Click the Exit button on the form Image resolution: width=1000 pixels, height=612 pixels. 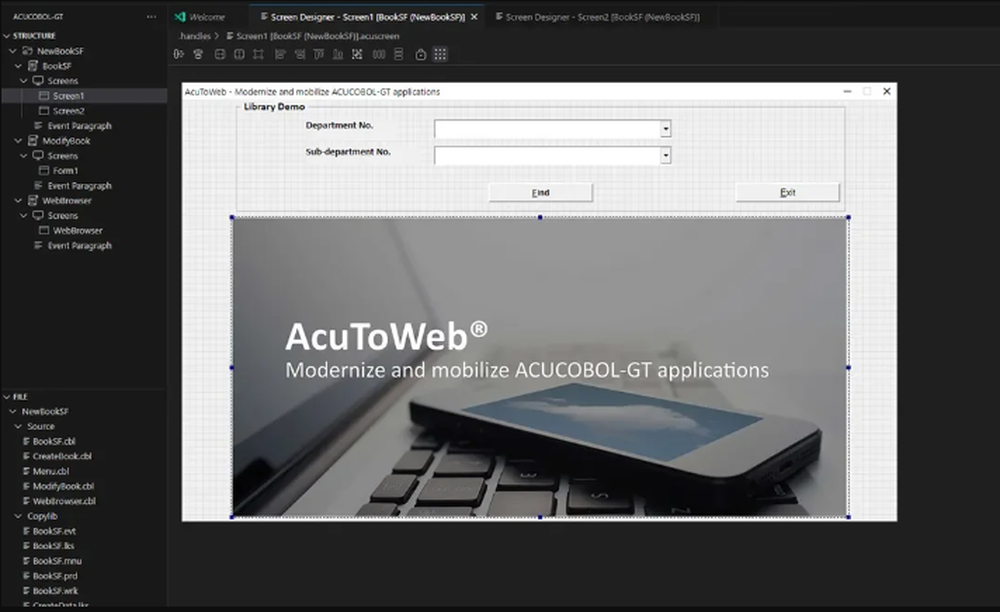[x=788, y=193]
